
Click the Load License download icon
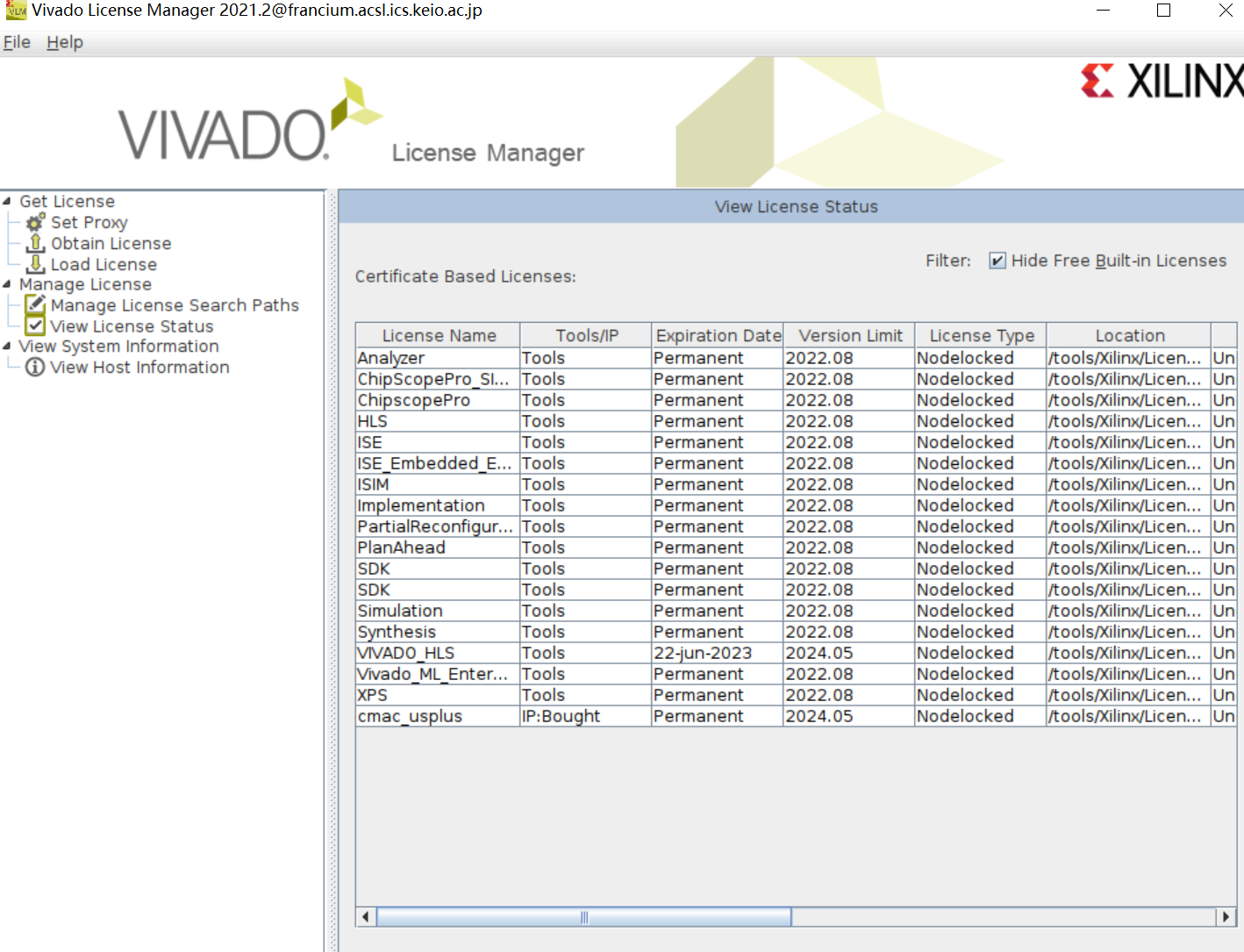pyautogui.click(x=34, y=264)
